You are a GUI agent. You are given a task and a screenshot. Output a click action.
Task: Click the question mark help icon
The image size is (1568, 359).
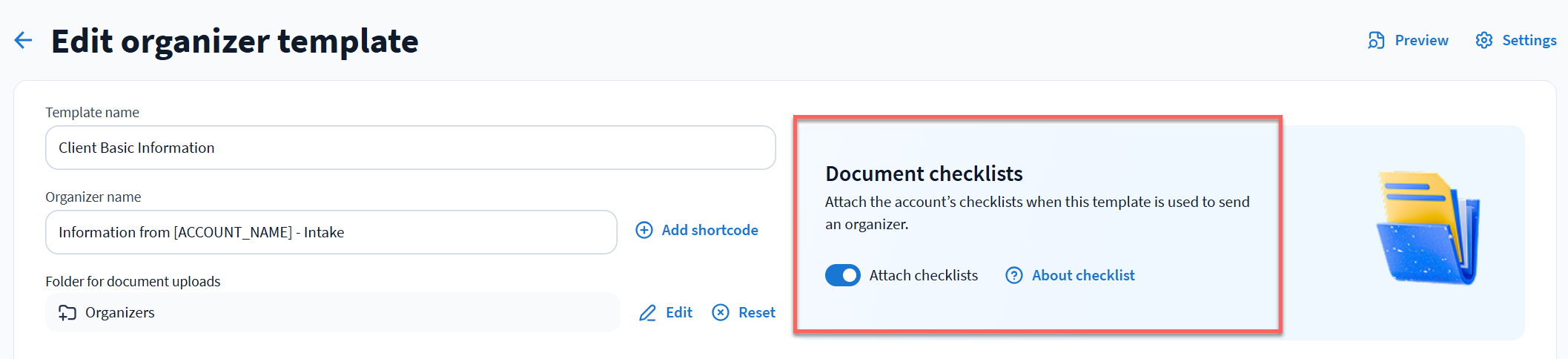(x=1013, y=275)
